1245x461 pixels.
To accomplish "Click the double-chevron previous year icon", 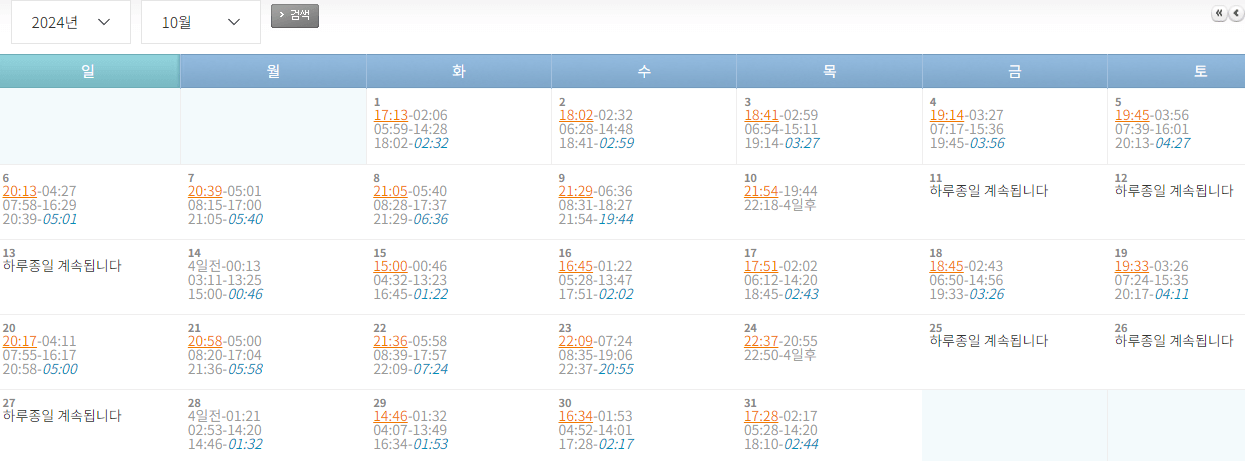I will pos(1219,13).
